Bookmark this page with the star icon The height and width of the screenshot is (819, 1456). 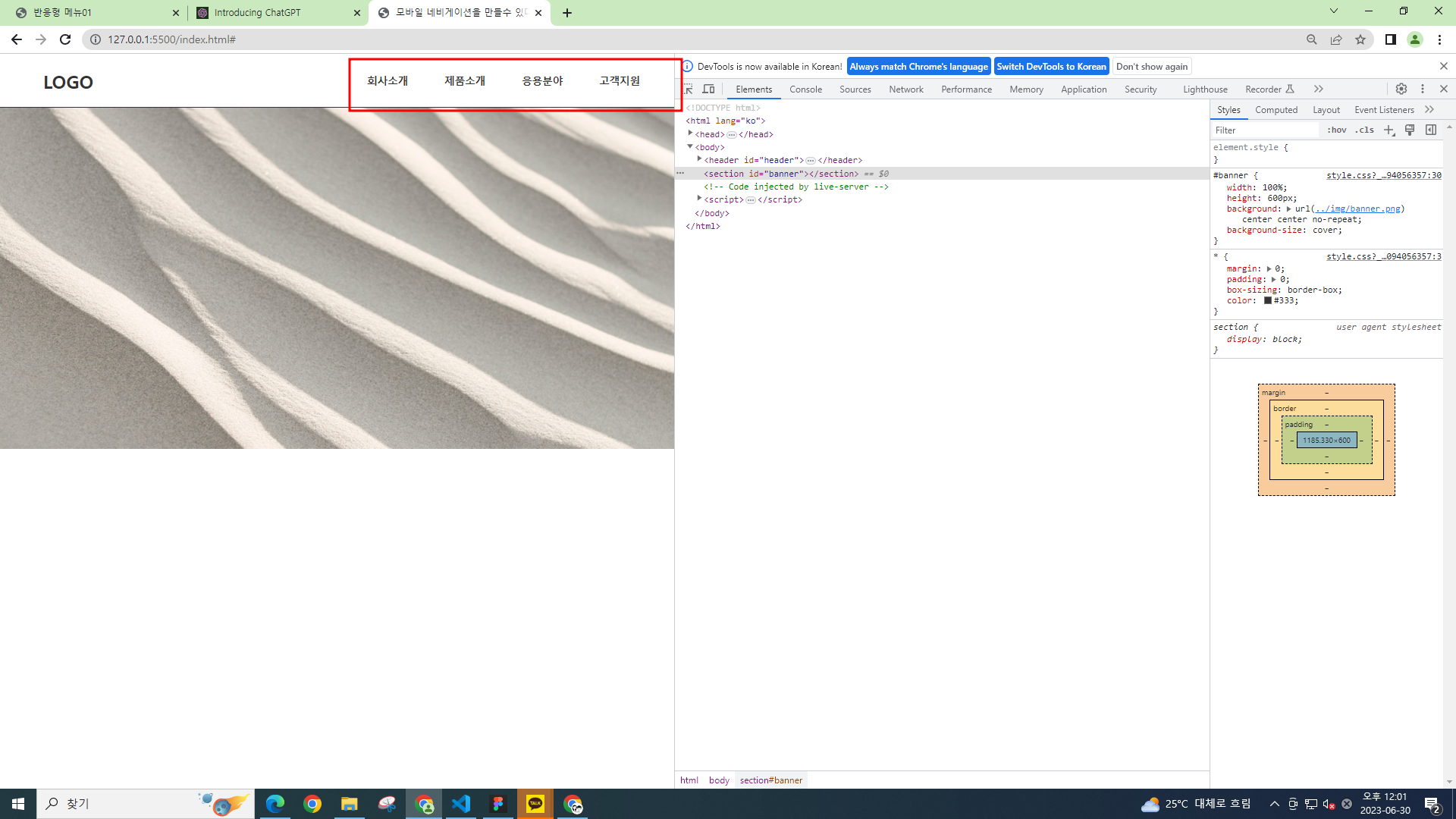(x=1360, y=39)
